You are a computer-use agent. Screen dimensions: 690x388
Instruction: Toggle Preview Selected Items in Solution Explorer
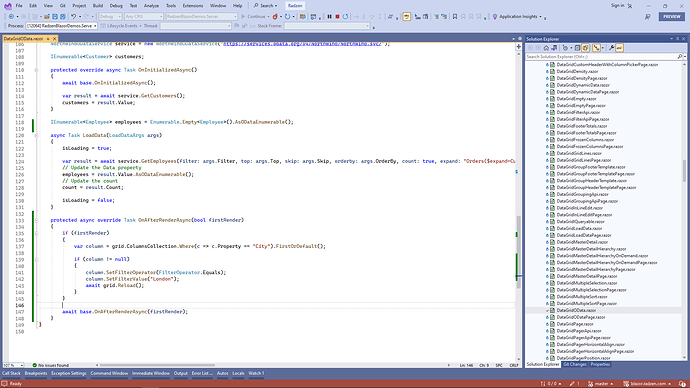click(619, 48)
